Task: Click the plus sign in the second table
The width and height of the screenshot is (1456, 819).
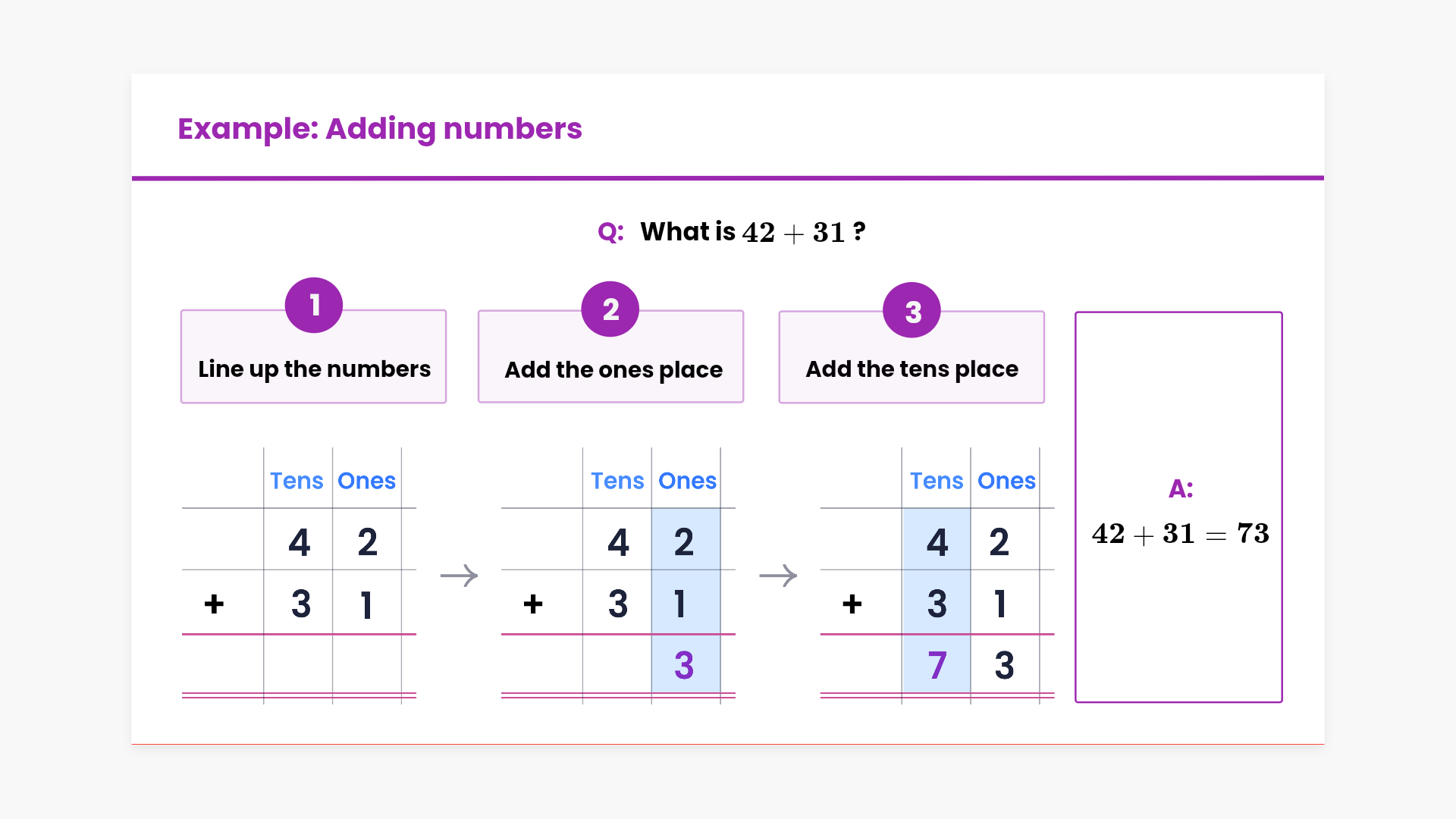Action: 533,604
